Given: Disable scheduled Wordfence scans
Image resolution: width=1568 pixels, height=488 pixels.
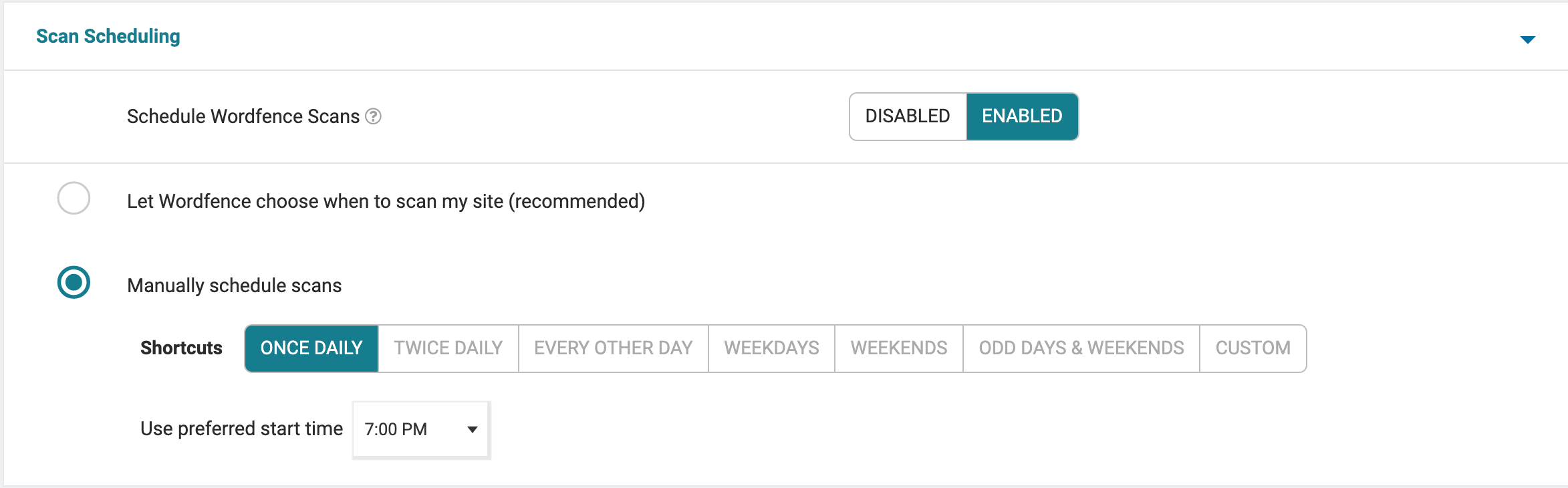Looking at the screenshot, I should point(907,116).
